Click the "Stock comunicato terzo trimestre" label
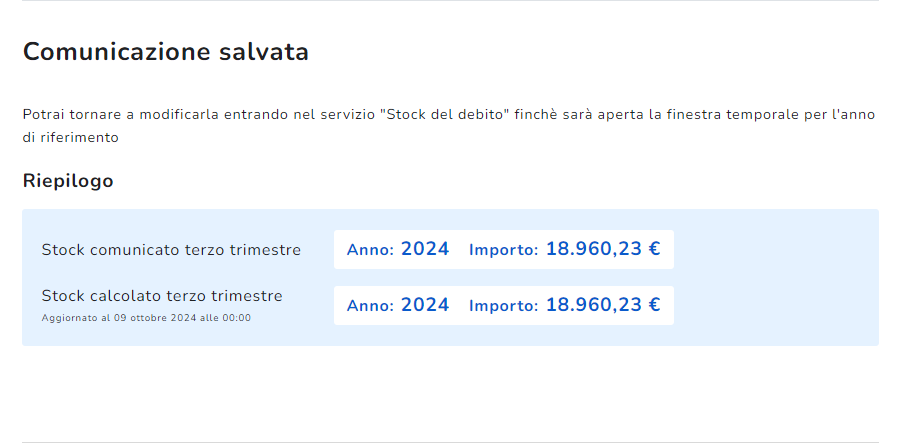Viewport: 922px width, 445px height. [171, 250]
